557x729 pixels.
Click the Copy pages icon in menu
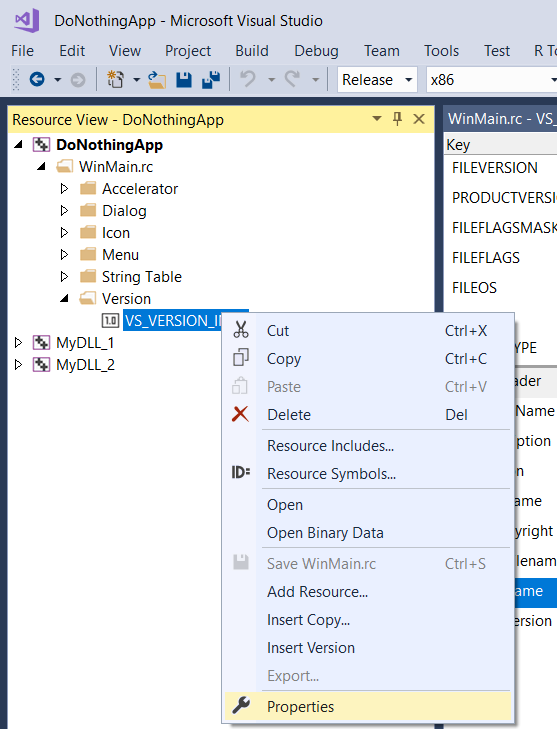(241, 358)
